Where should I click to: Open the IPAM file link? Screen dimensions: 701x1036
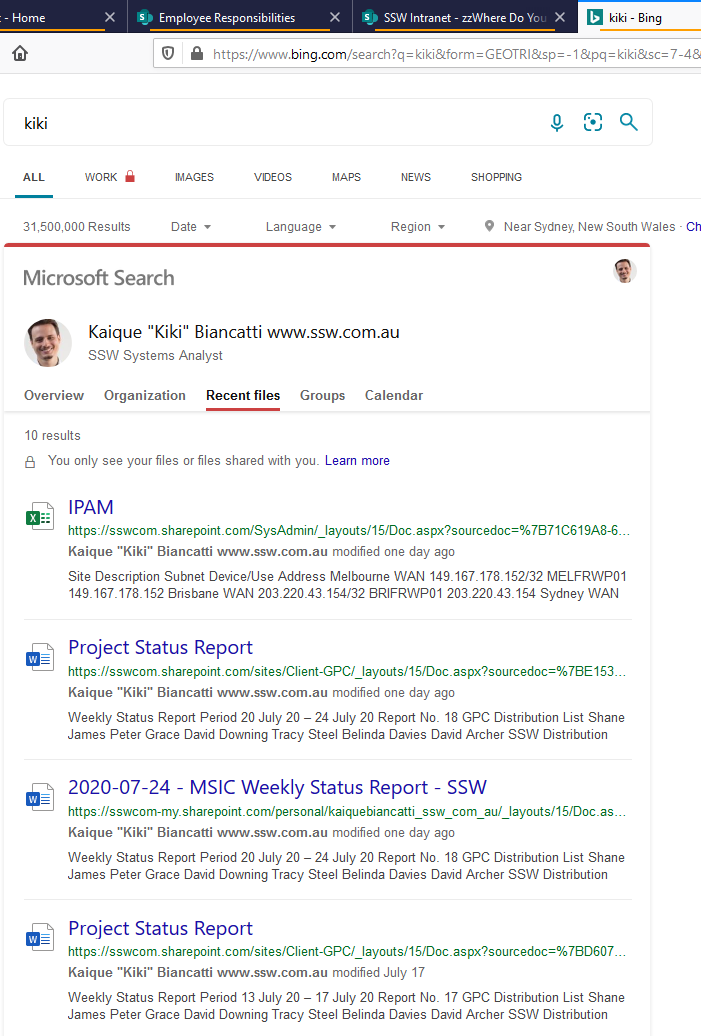(x=91, y=507)
